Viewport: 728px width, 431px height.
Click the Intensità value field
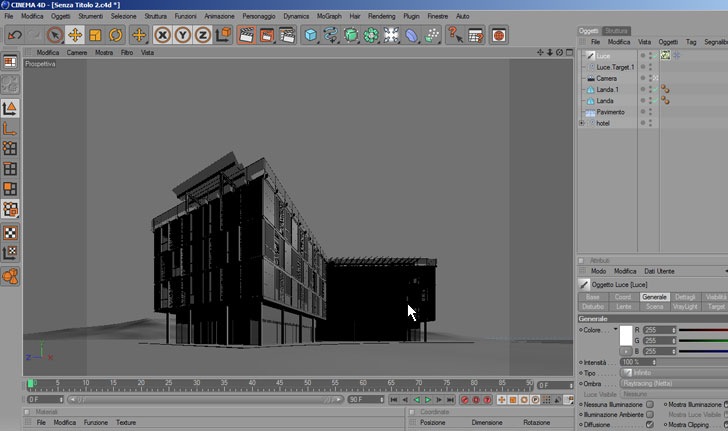coord(638,362)
